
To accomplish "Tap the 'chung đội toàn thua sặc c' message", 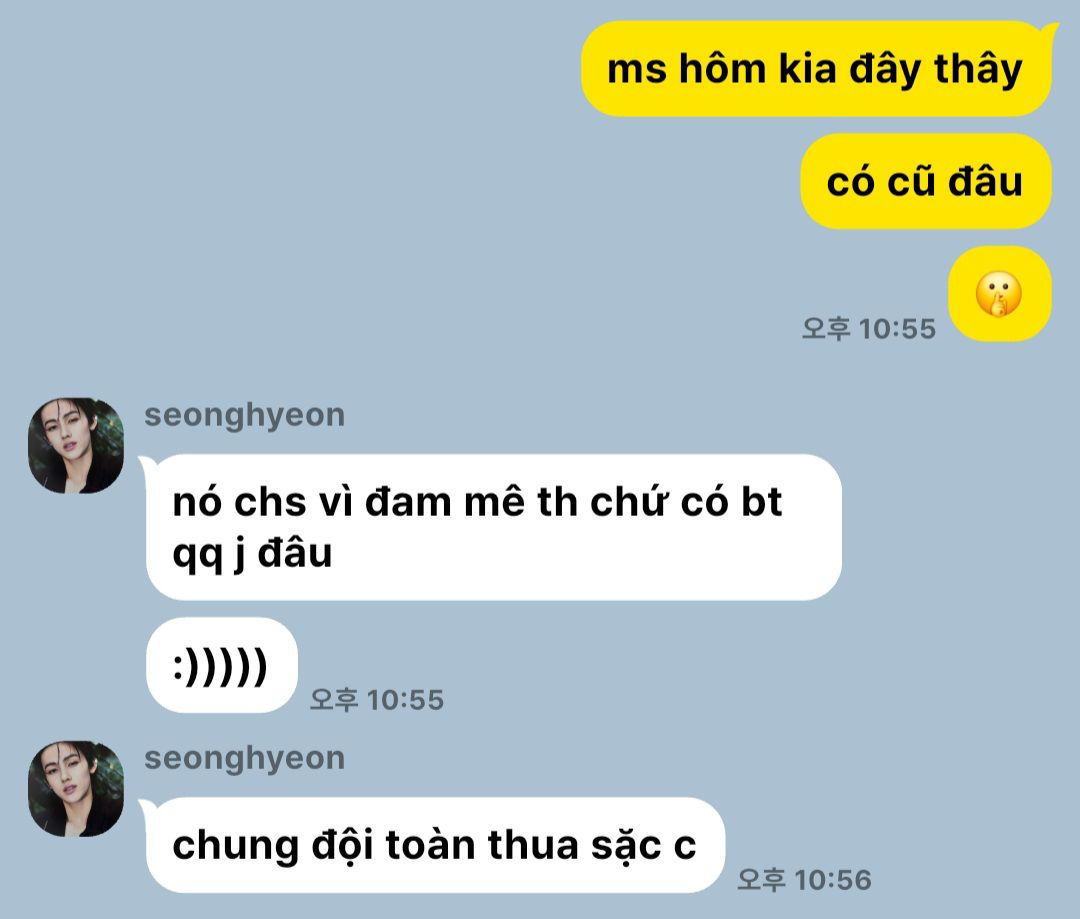I will click(435, 845).
